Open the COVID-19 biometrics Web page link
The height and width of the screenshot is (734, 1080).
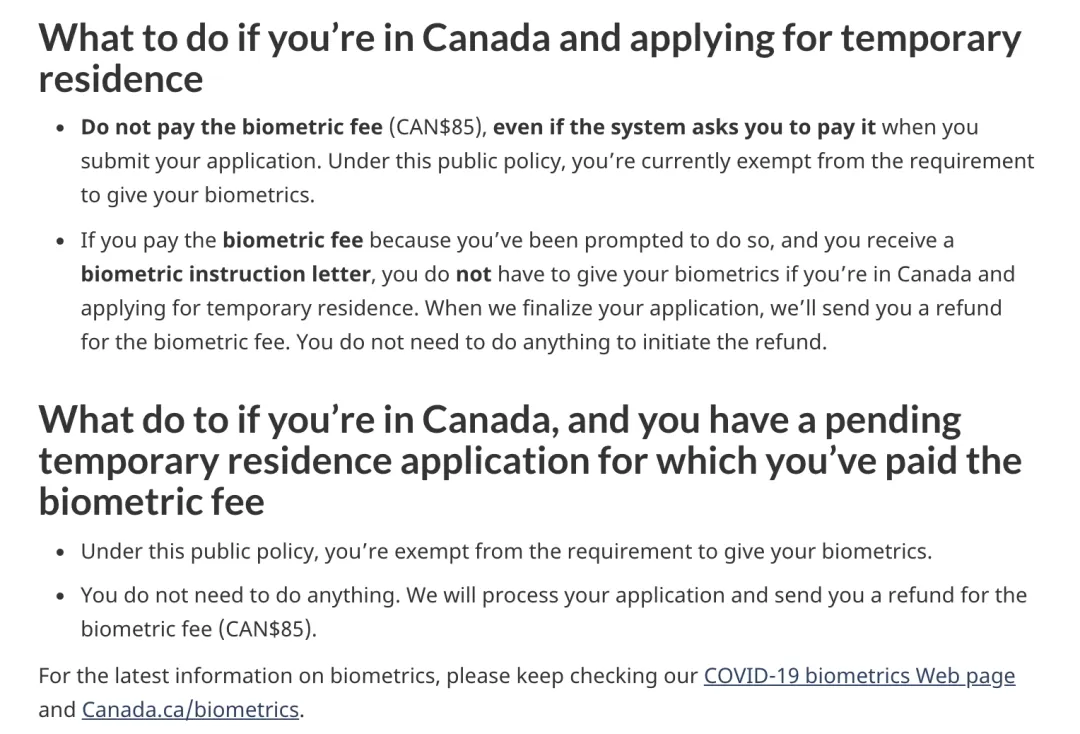pos(859,675)
